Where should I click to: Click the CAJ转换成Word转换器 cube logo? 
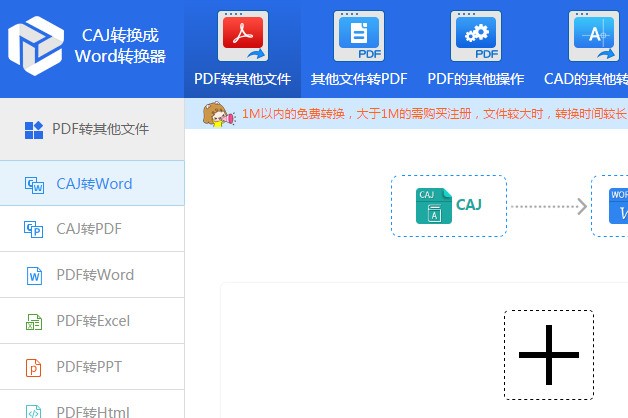pyautogui.click(x=36, y=46)
